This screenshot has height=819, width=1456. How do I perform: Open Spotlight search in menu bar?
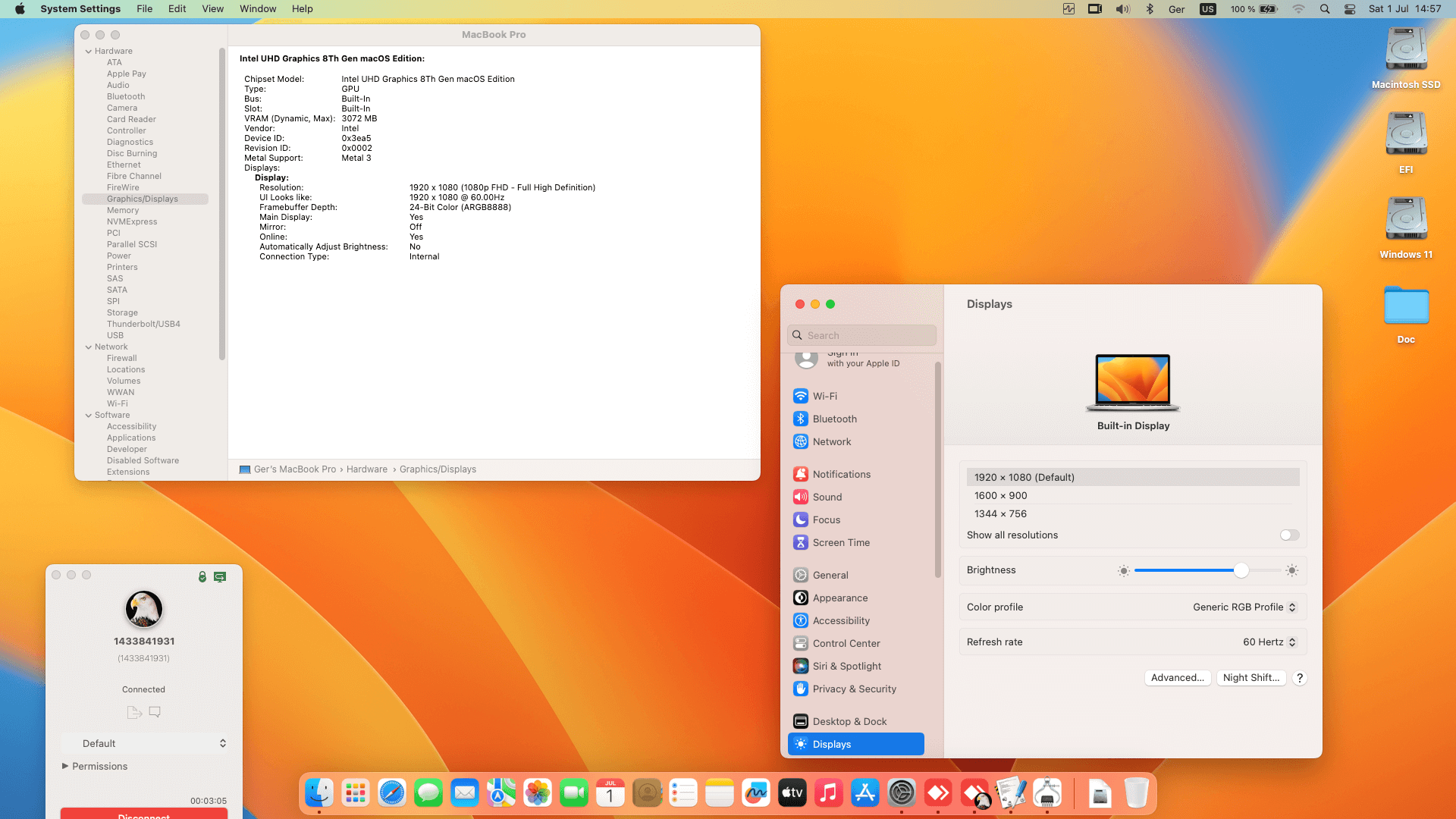pos(1325,9)
